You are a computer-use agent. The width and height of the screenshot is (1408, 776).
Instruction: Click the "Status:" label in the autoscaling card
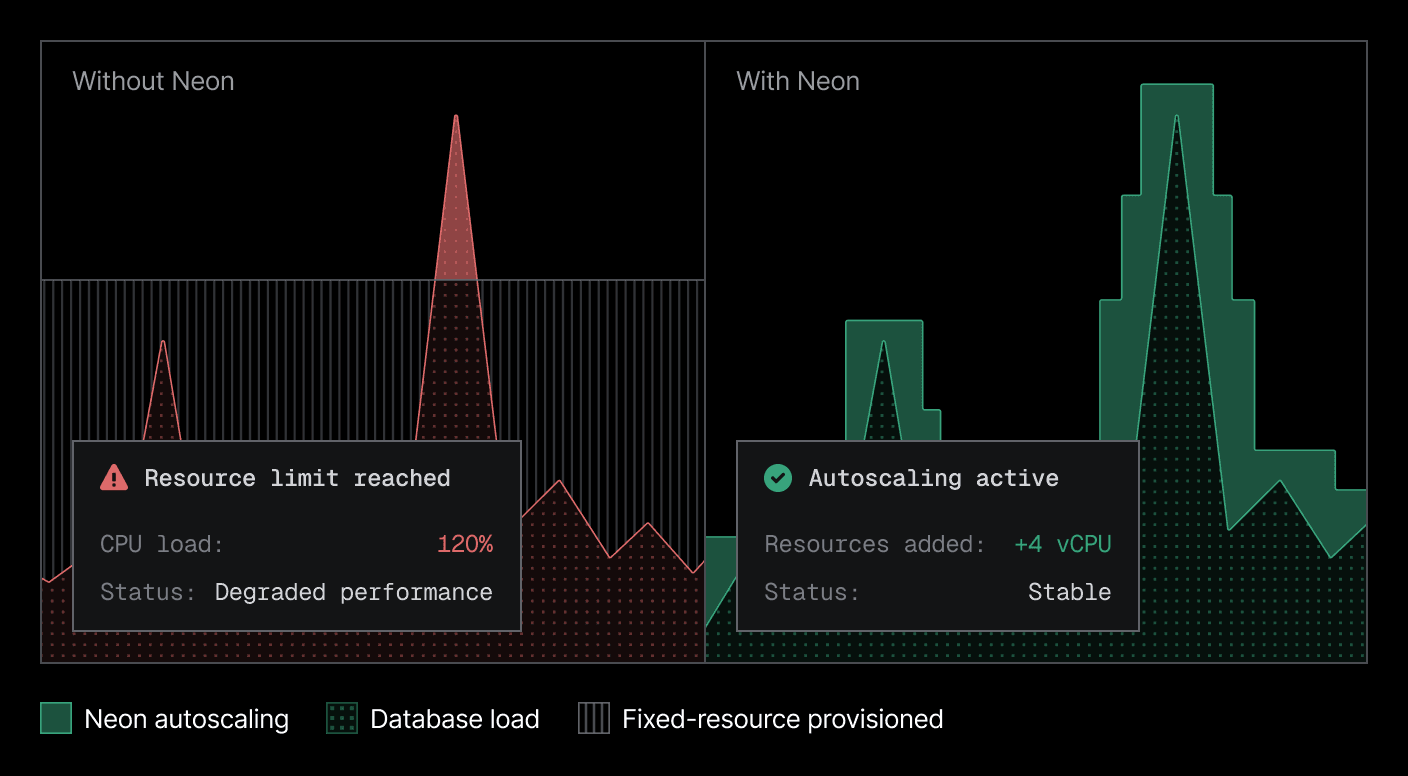pos(812,592)
